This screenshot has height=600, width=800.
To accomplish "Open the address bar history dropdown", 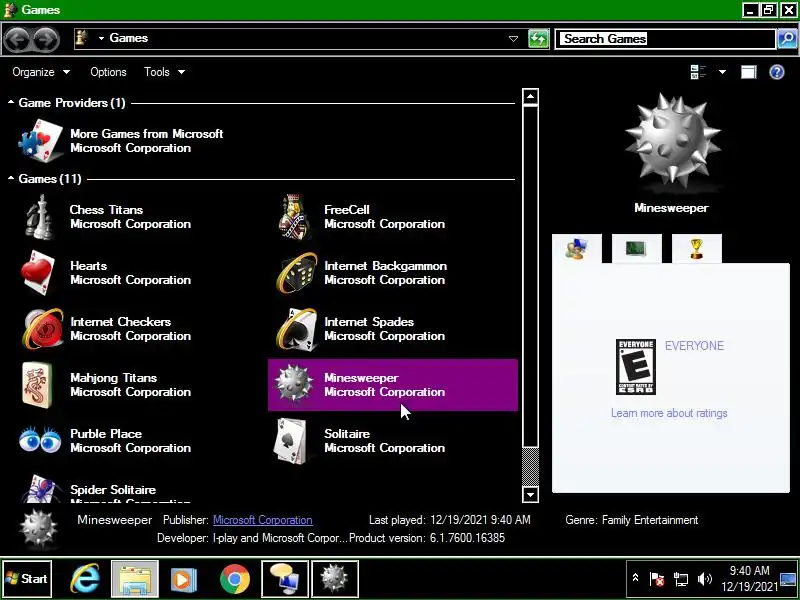I will coord(514,39).
